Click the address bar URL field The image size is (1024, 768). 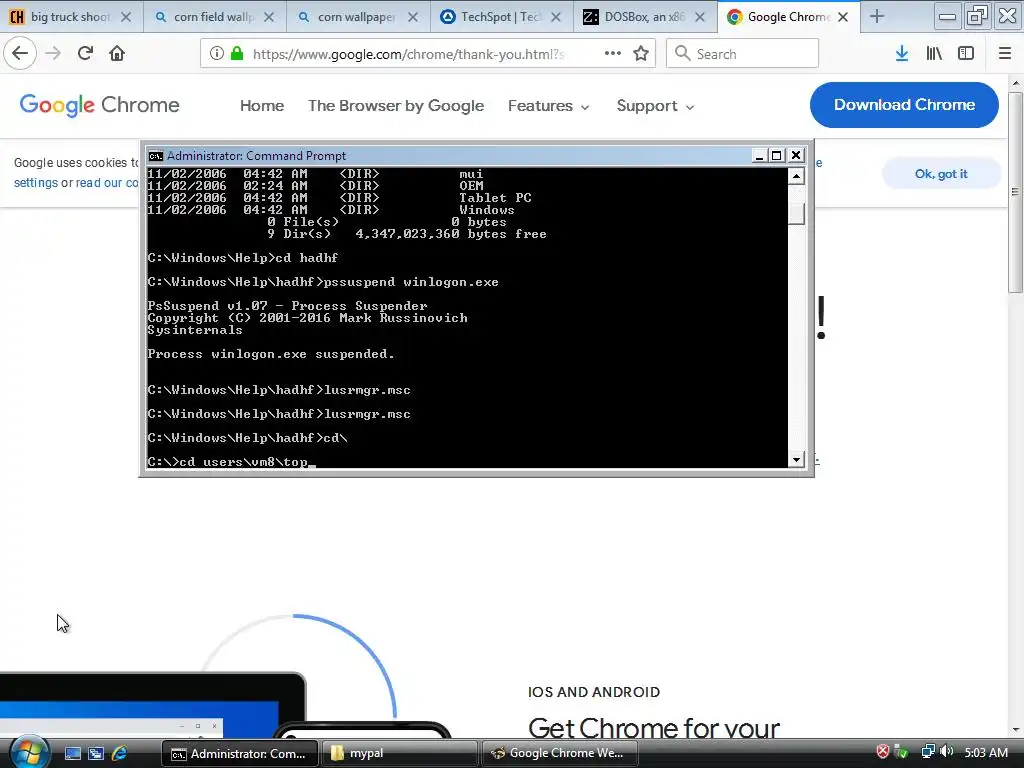408,54
